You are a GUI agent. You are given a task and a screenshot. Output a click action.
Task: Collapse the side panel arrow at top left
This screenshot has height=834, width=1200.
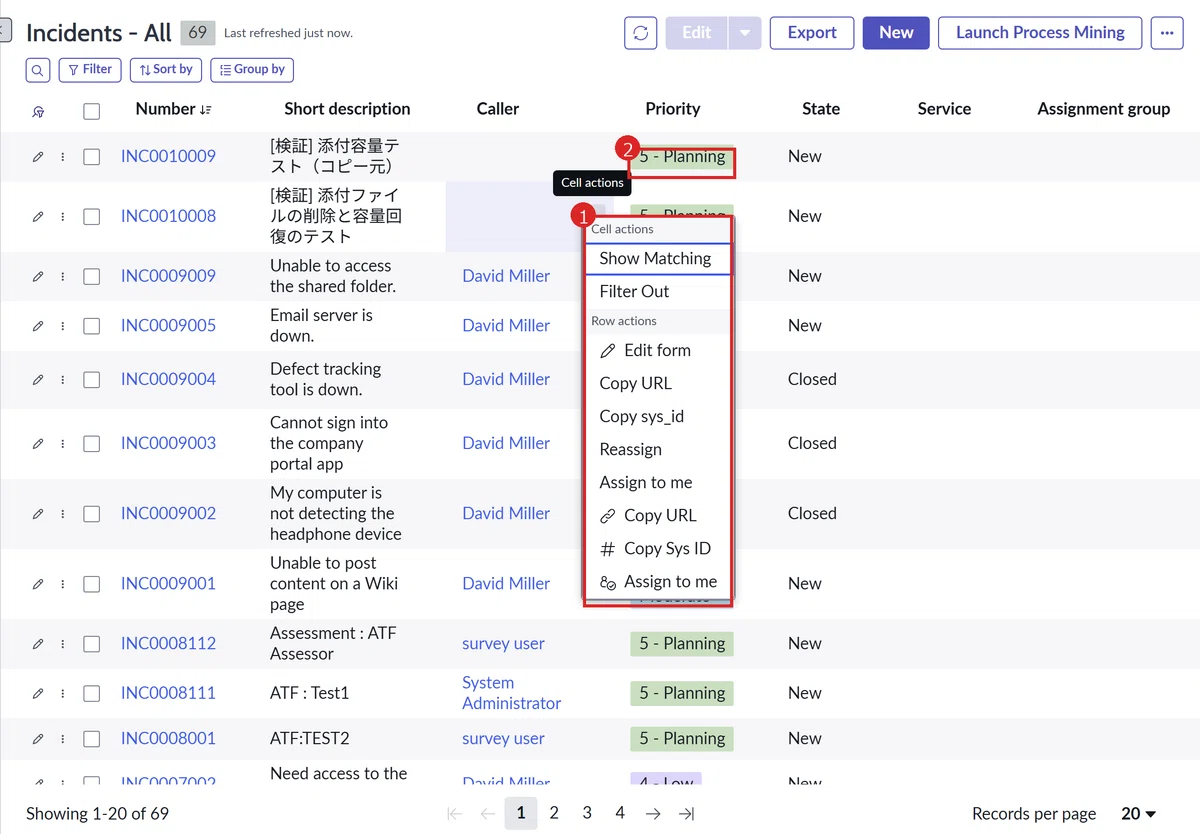pyautogui.click(x=5, y=32)
